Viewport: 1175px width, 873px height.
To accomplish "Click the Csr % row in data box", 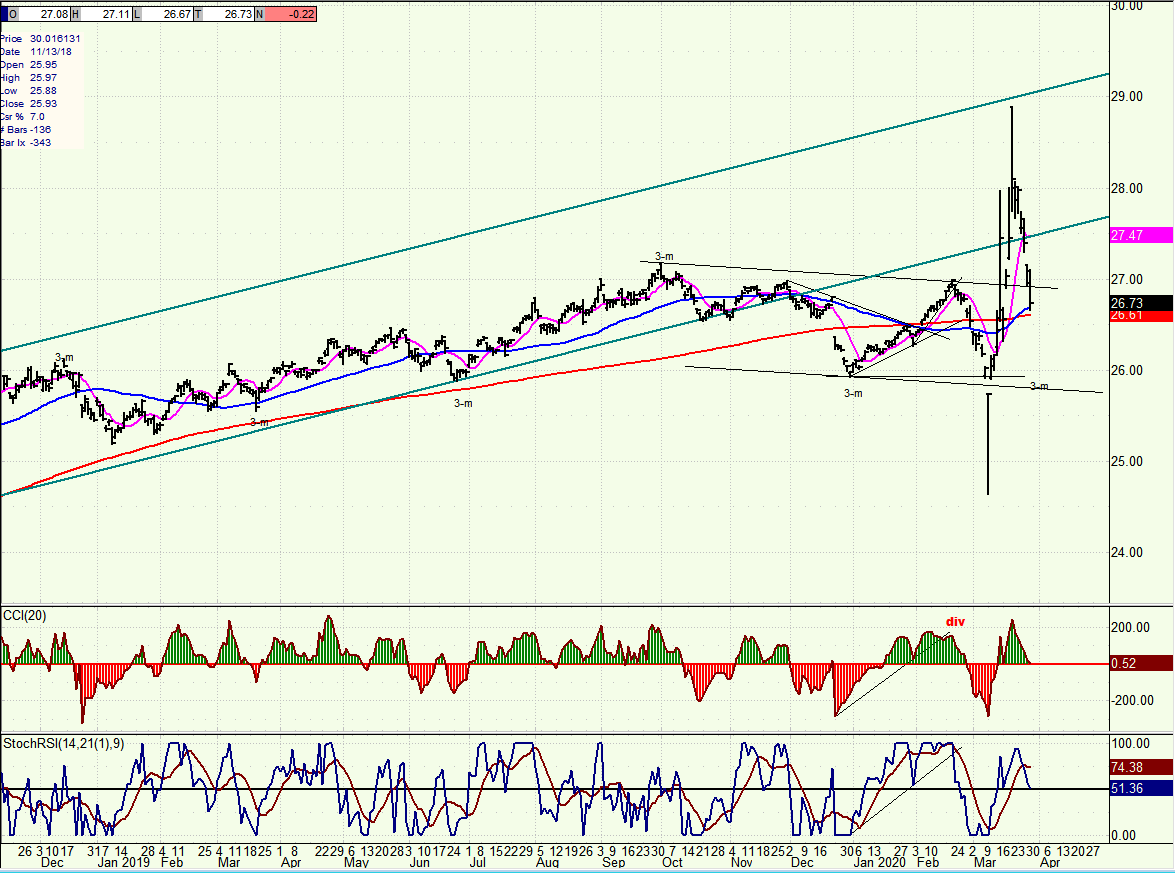I will (x=30, y=117).
